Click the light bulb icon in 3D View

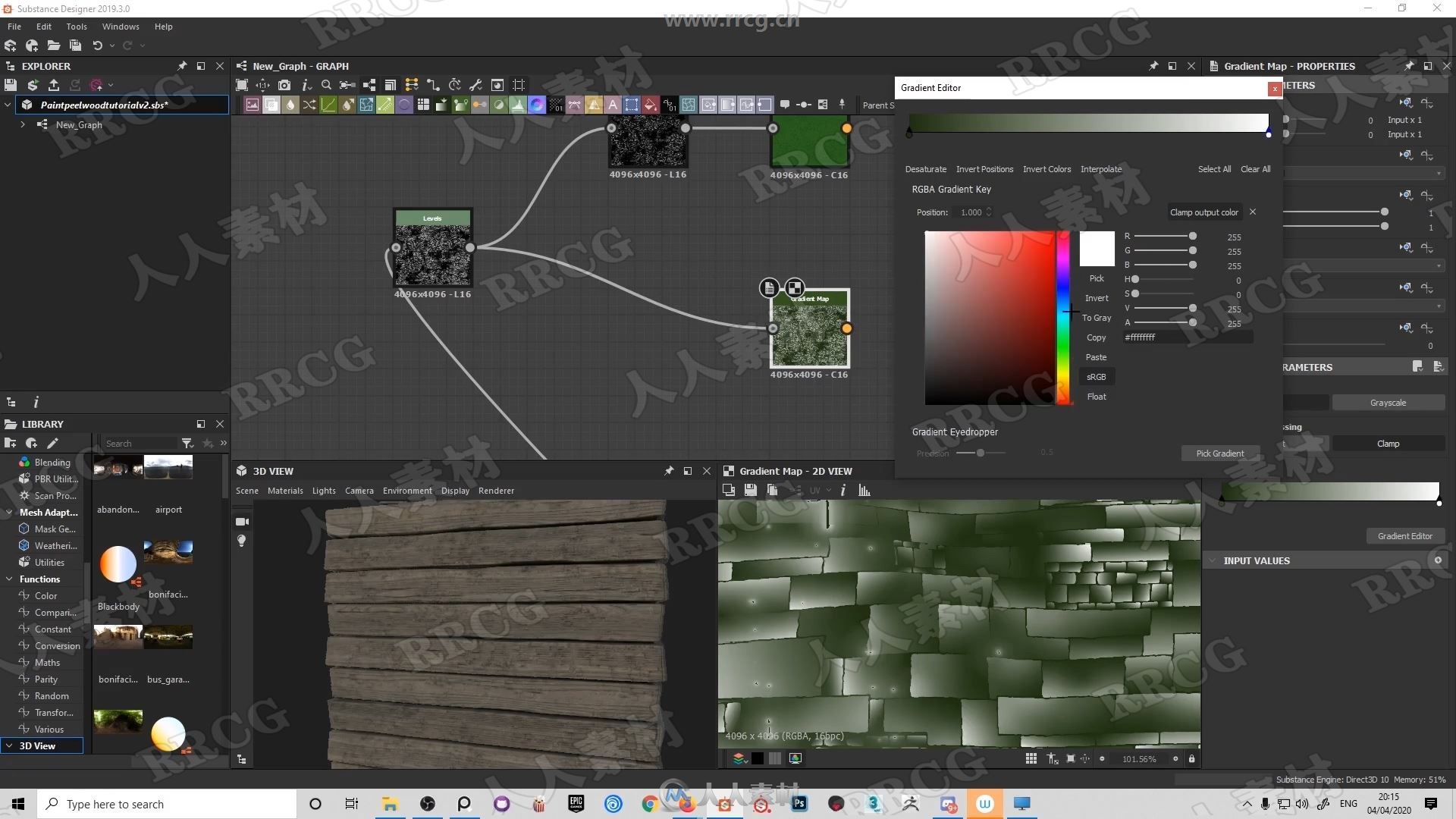[242, 541]
